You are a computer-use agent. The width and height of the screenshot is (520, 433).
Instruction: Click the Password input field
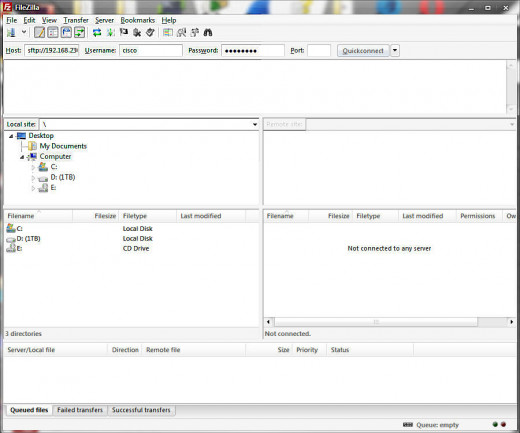(253, 50)
